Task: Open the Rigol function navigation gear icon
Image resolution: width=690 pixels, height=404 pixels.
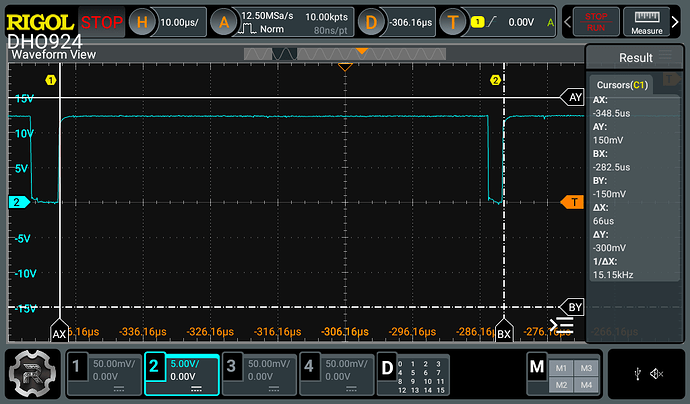Action: click(x=32, y=374)
